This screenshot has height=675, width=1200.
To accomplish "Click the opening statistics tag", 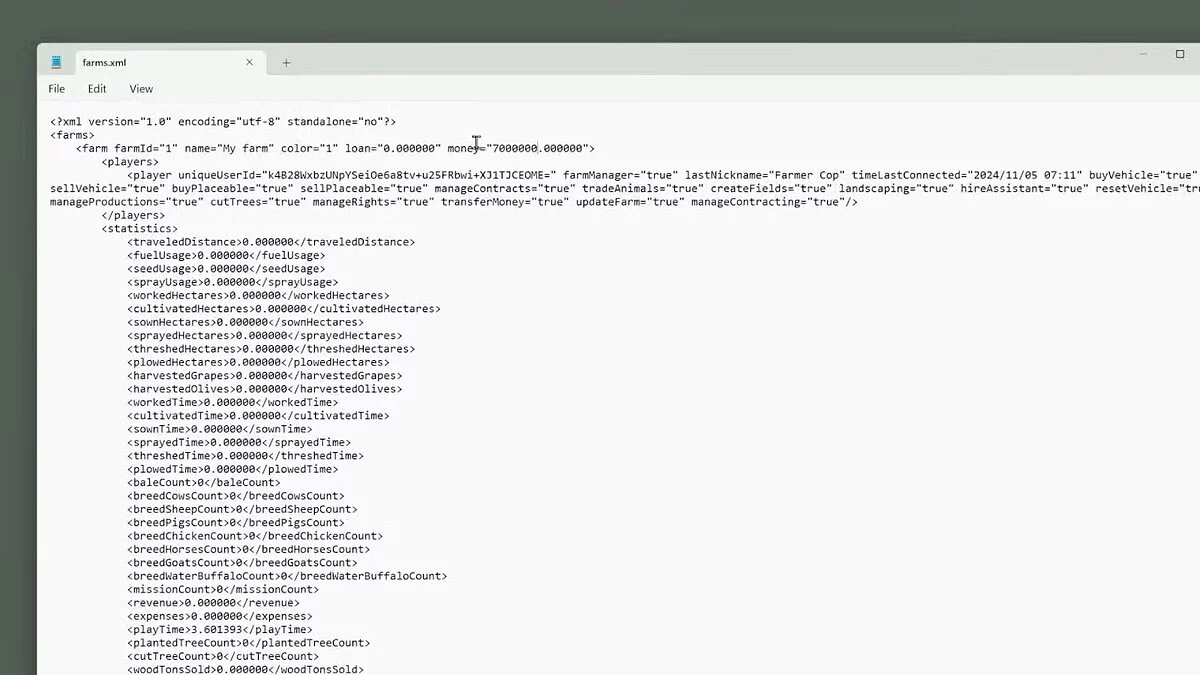I will click(x=139, y=229).
